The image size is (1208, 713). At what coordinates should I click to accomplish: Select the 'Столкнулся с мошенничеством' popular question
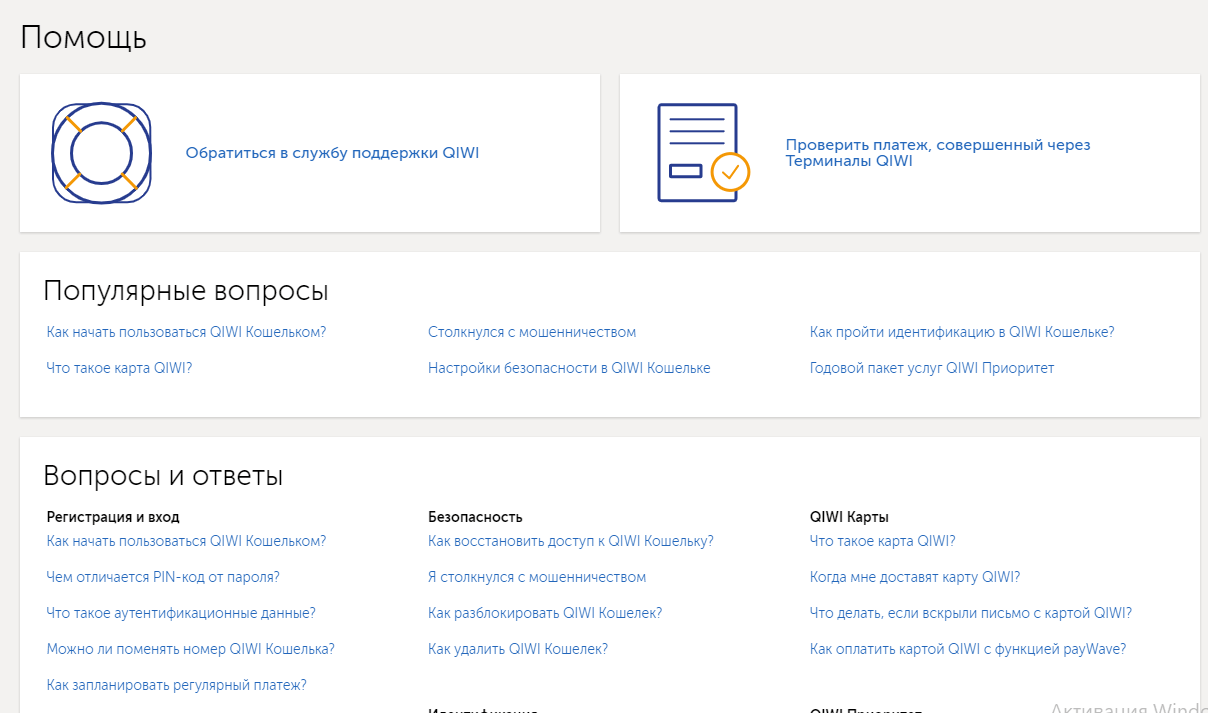pos(532,332)
